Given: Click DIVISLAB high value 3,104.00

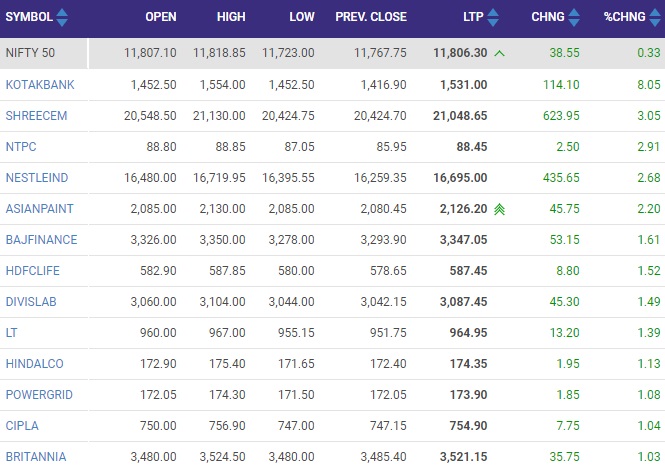Looking at the screenshot, I should (223, 302).
